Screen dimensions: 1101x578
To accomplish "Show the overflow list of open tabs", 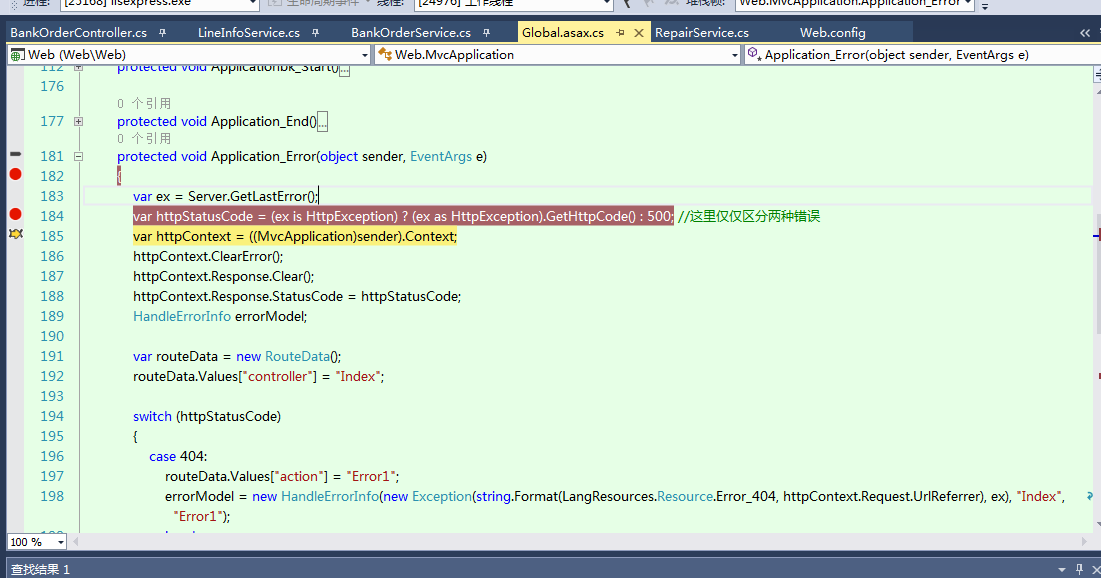I will tap(1086, 33).
